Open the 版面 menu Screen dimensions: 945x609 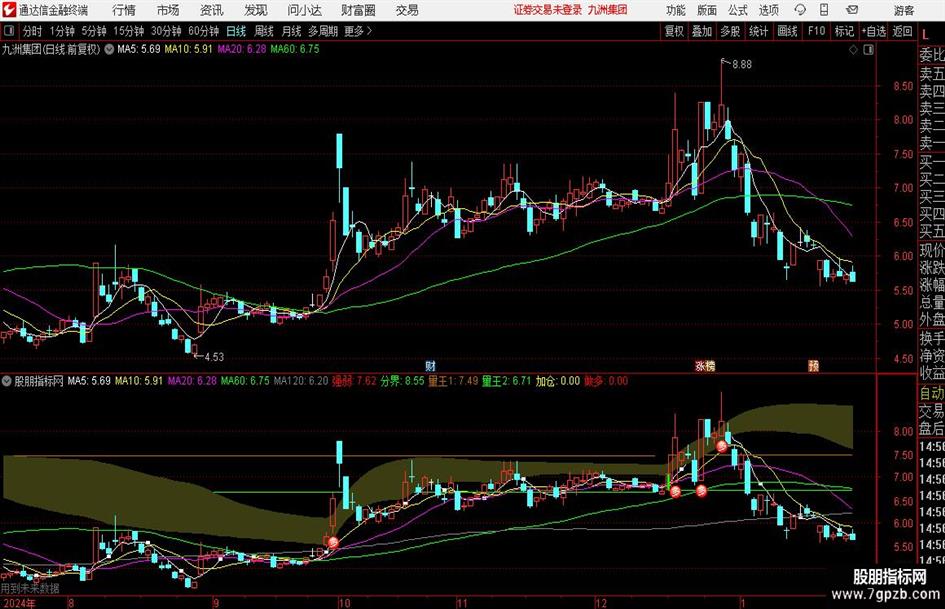(706, 10)
